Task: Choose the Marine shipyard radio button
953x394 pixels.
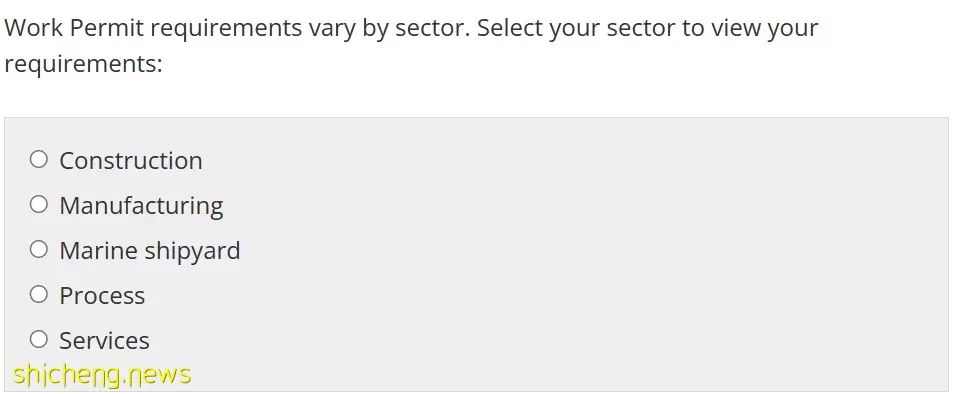Action: tap(39, 250)
